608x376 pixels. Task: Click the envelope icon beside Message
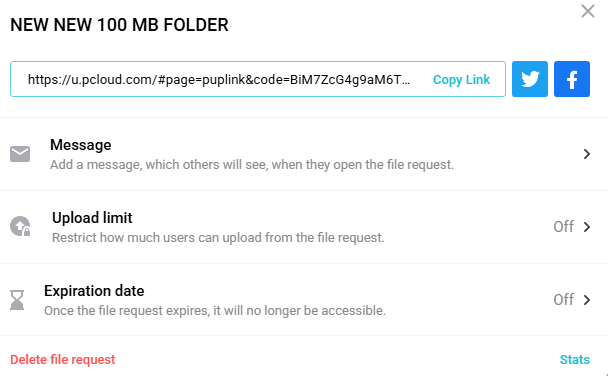tap(20, 154)
